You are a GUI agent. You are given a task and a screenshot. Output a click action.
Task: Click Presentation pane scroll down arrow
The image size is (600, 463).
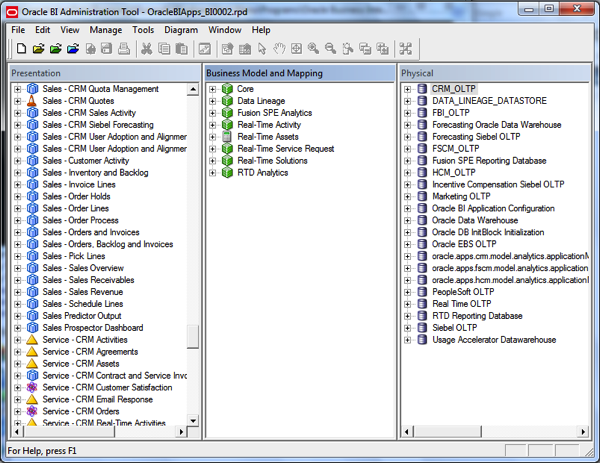(x=193, y=421)
